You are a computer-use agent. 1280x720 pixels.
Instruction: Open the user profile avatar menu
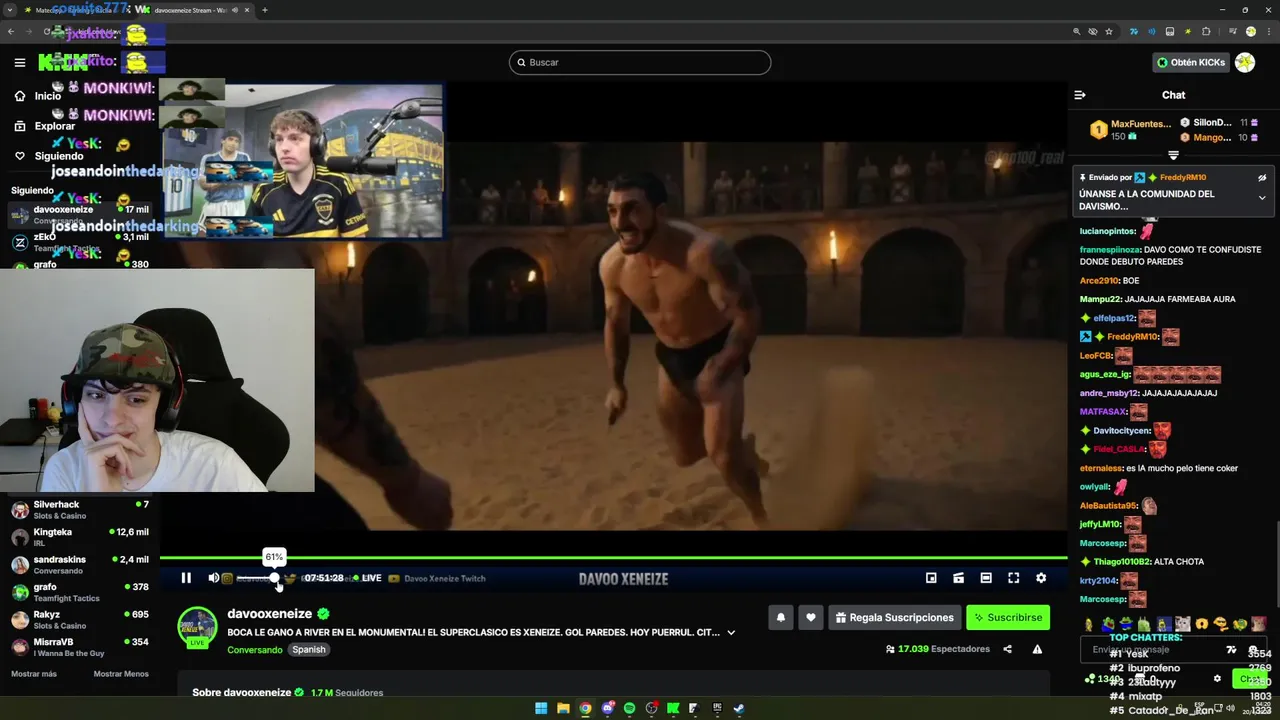(x=1245, y=62)
